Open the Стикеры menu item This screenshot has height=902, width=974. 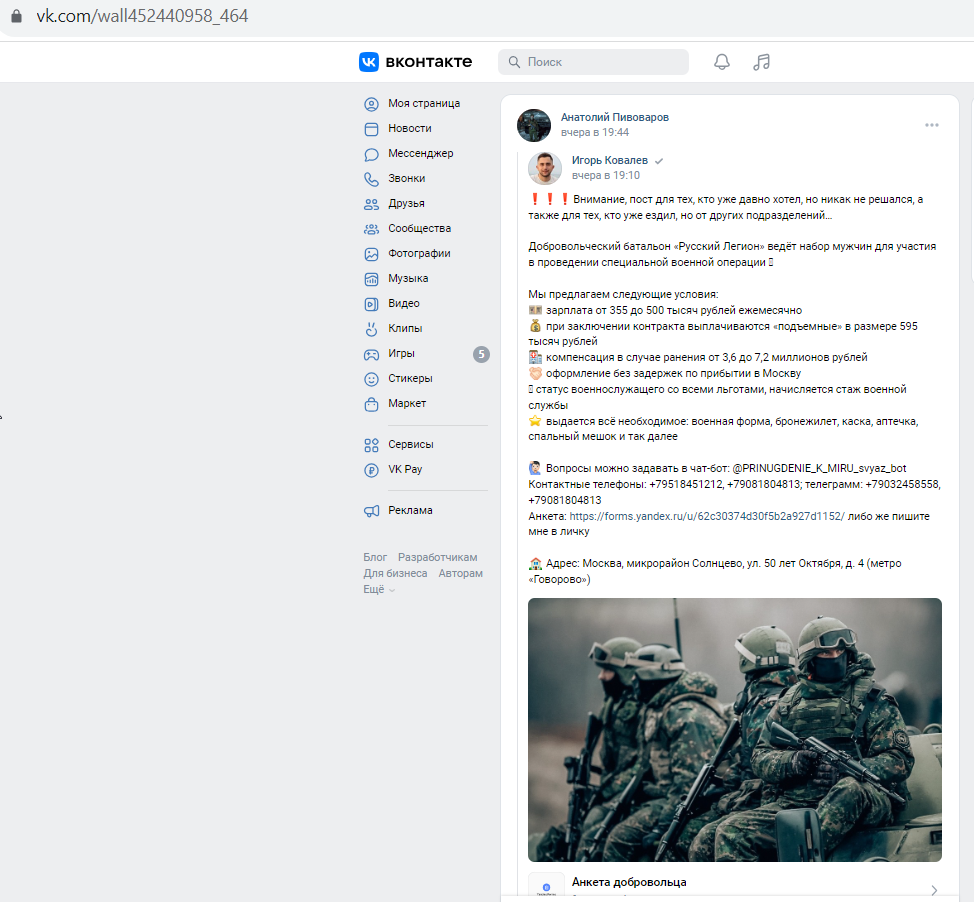[x=410, y=378]
